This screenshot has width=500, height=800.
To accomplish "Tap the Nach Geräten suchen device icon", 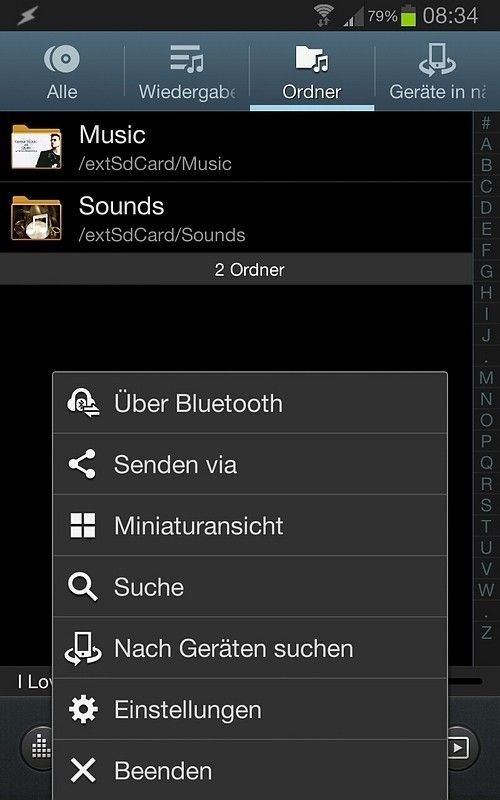I will tap(83, 648).
